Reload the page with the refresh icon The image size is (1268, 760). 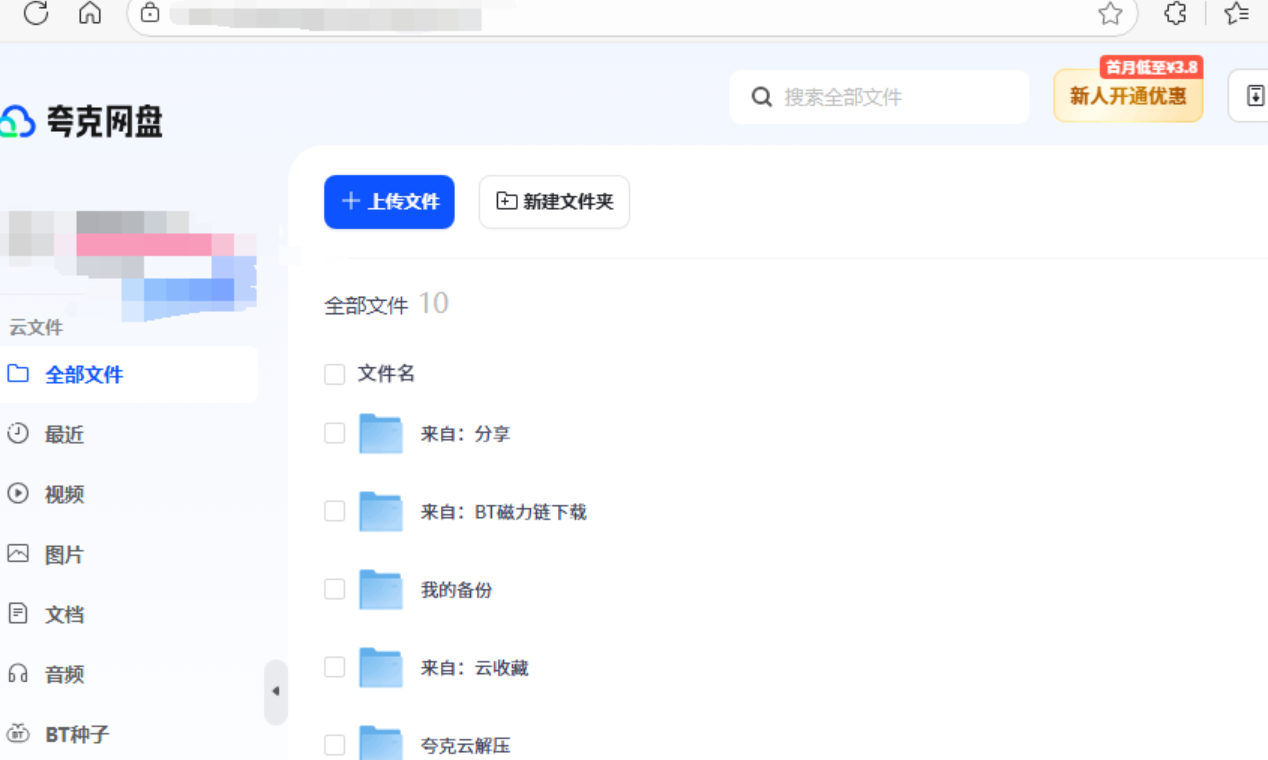36,13
